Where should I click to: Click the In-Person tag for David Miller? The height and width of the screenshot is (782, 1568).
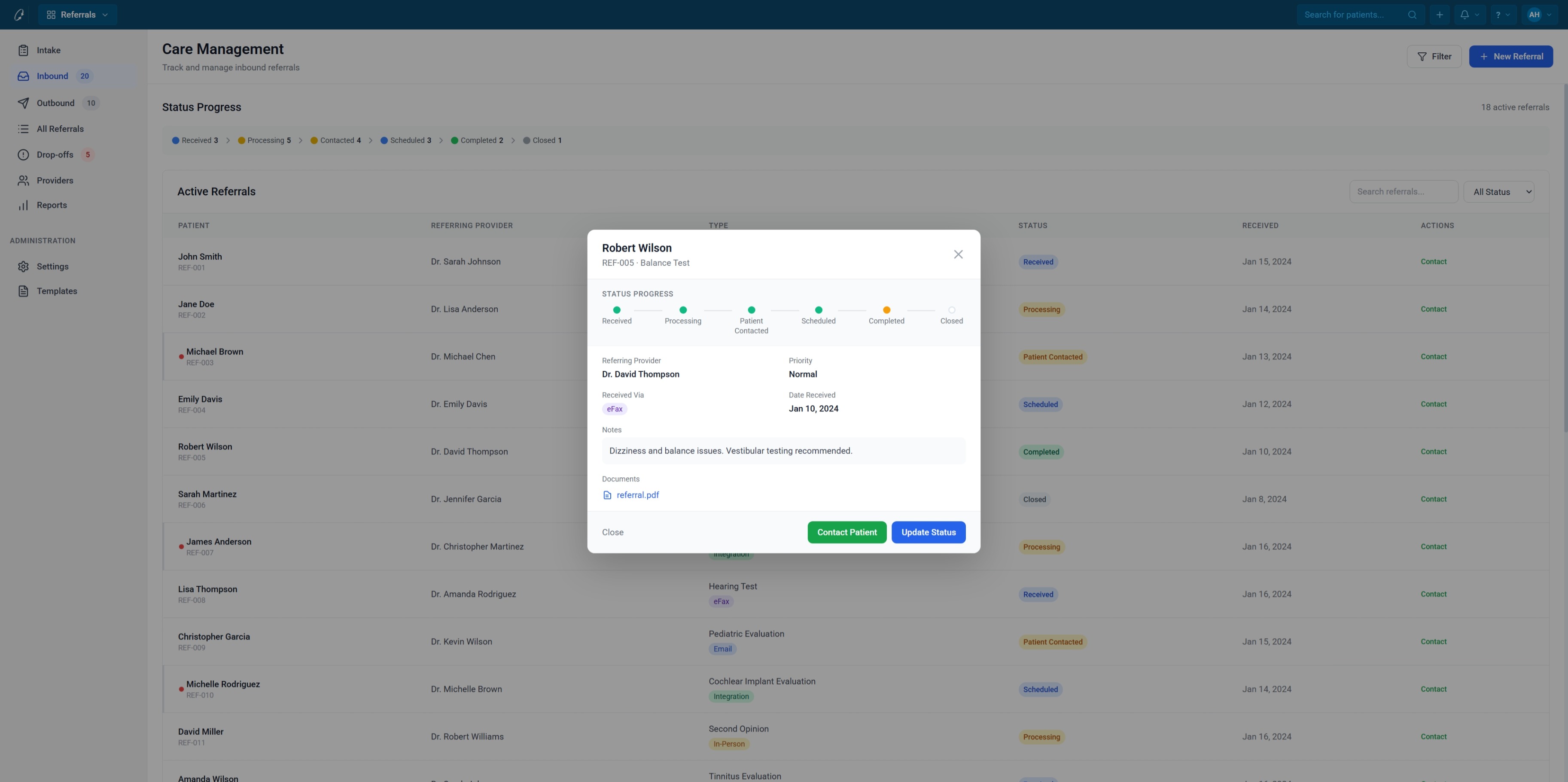point(729,744)
